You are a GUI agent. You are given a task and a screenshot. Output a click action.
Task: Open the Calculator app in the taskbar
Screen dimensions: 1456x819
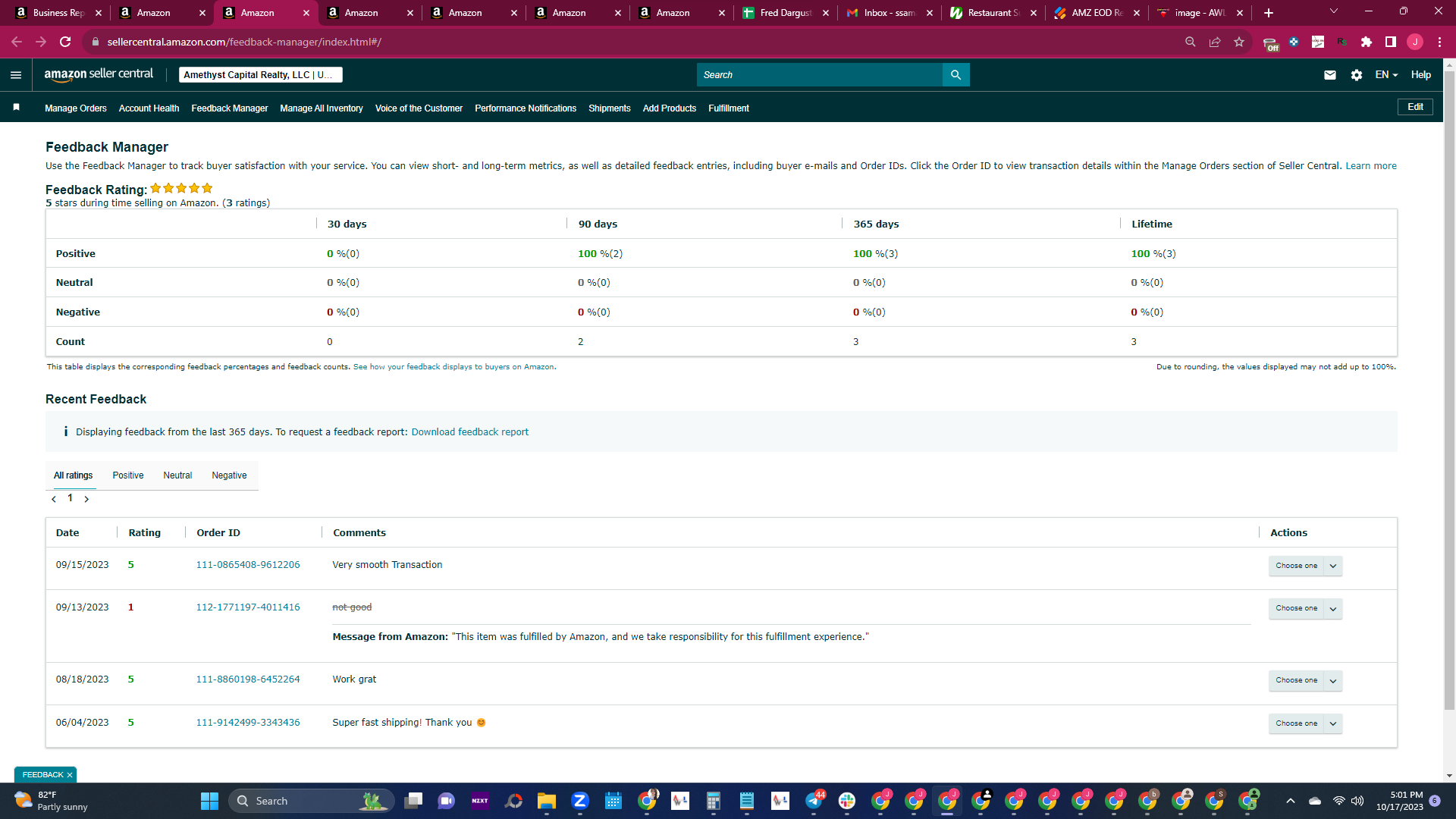[x=714, y=801]
